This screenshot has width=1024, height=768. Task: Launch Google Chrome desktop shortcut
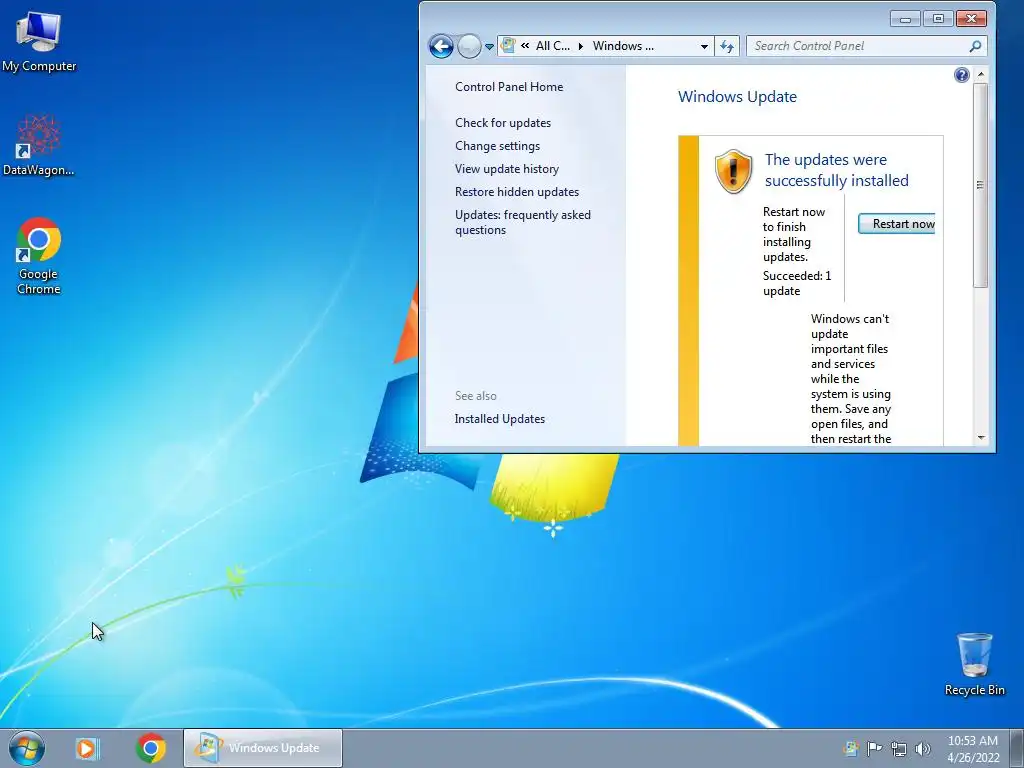pyautogui.click(x=39, y=256)
